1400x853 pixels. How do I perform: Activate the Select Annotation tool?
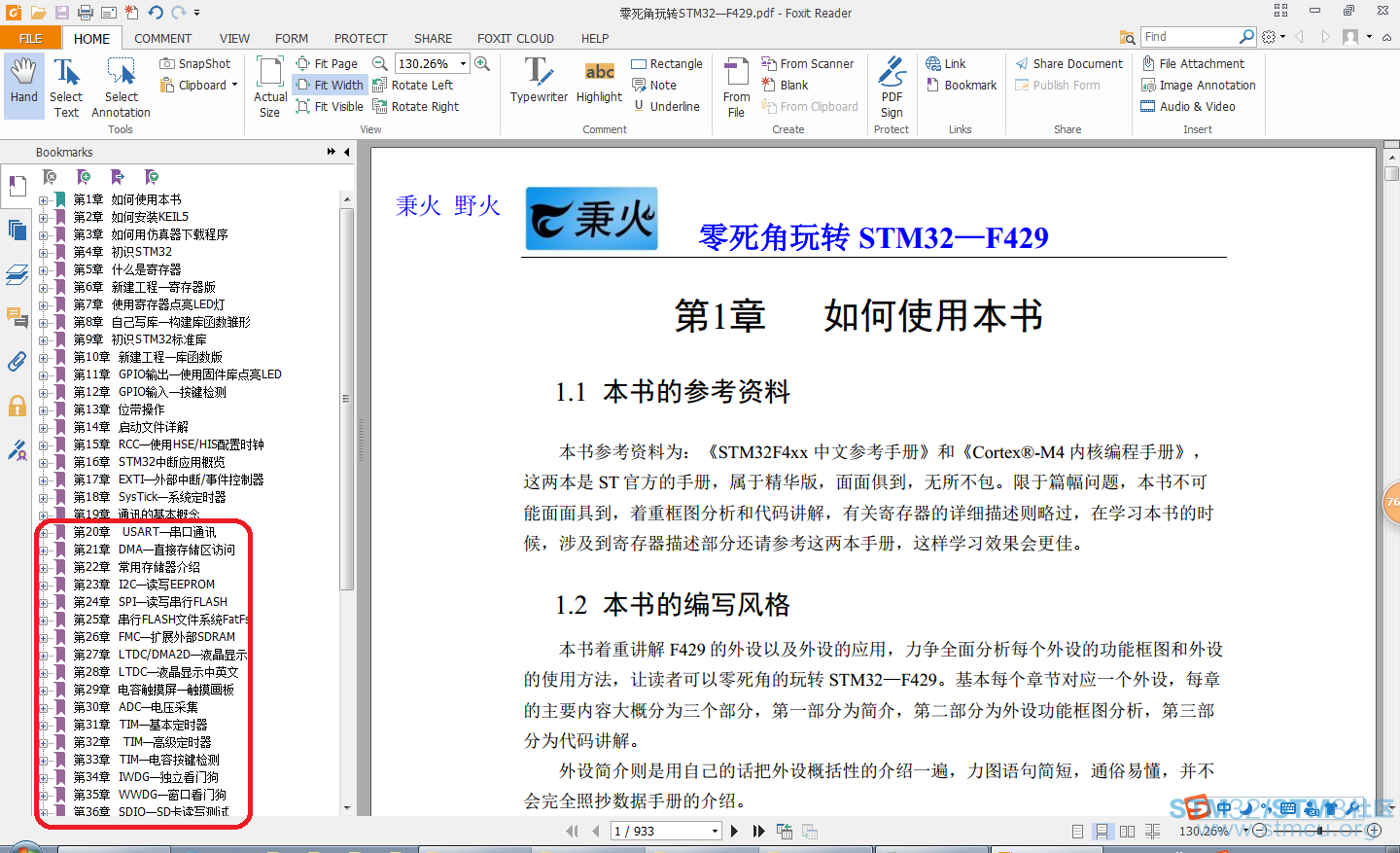click(x=121, y=86)
